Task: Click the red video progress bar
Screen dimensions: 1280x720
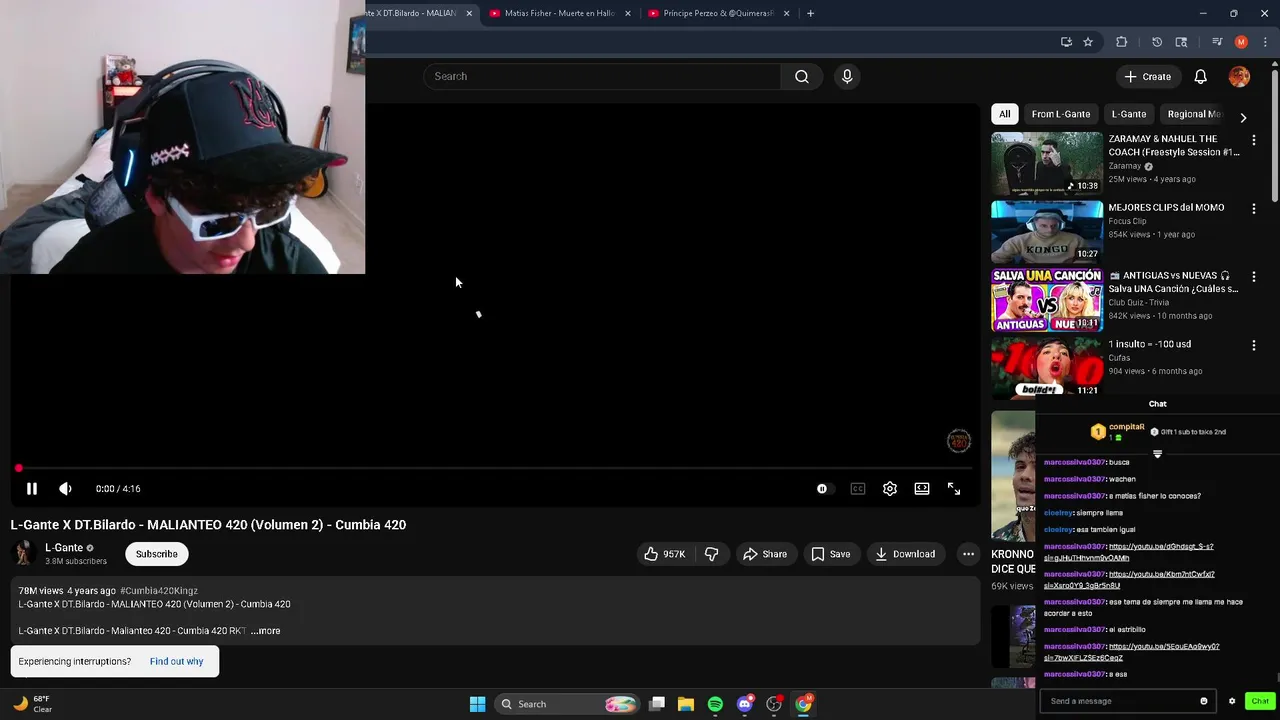Action: [495, 468]
